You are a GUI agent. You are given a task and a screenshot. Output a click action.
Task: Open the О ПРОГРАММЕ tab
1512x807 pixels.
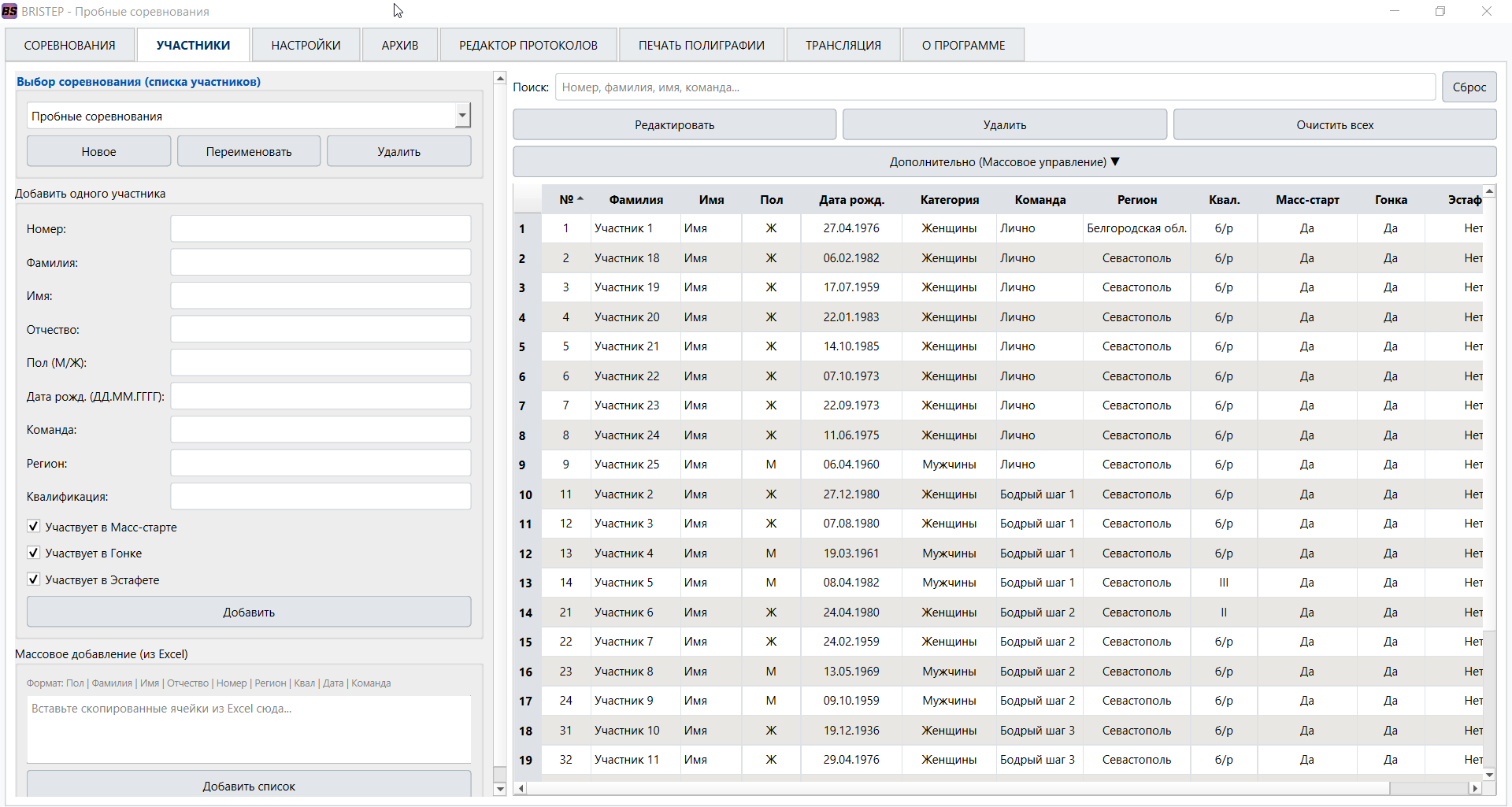click(x=962, y=45)
